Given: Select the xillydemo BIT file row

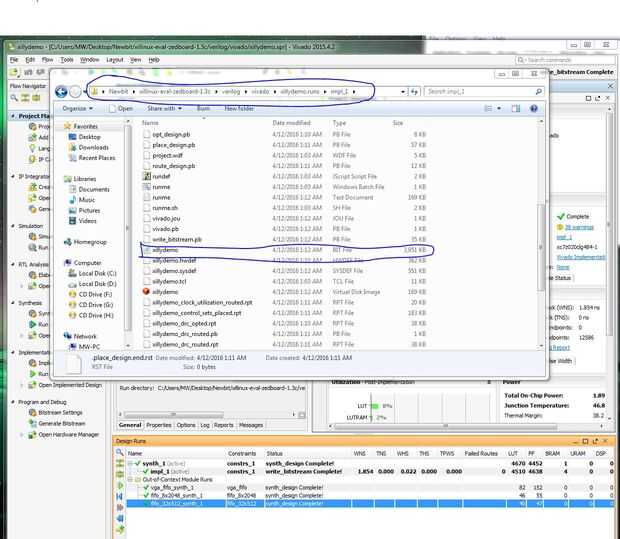Looking at the screenshot, I should click(x=284, y=250).
